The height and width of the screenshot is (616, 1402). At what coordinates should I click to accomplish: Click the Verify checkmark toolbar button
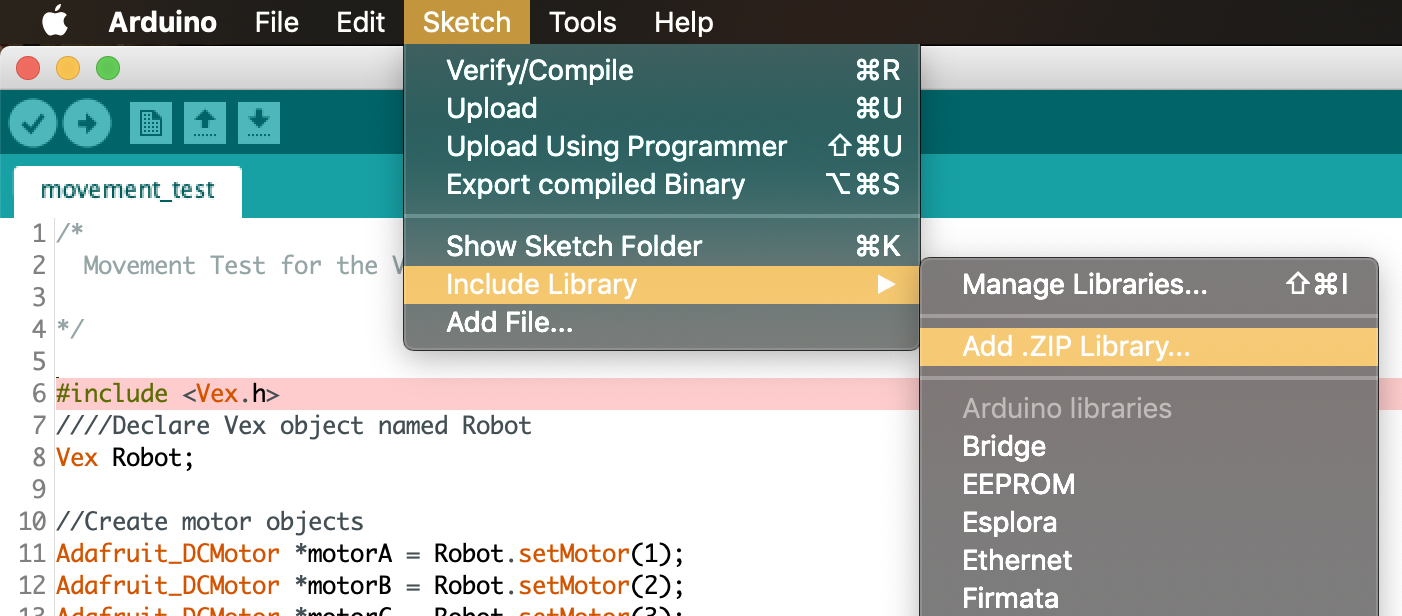click(33, 123)
